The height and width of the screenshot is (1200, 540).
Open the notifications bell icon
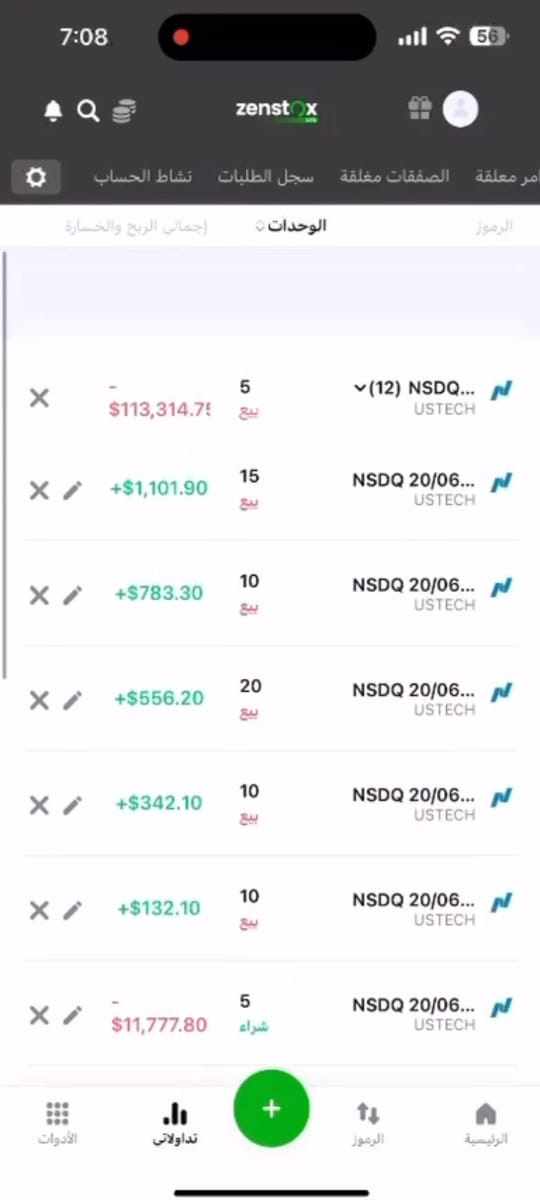53,111
